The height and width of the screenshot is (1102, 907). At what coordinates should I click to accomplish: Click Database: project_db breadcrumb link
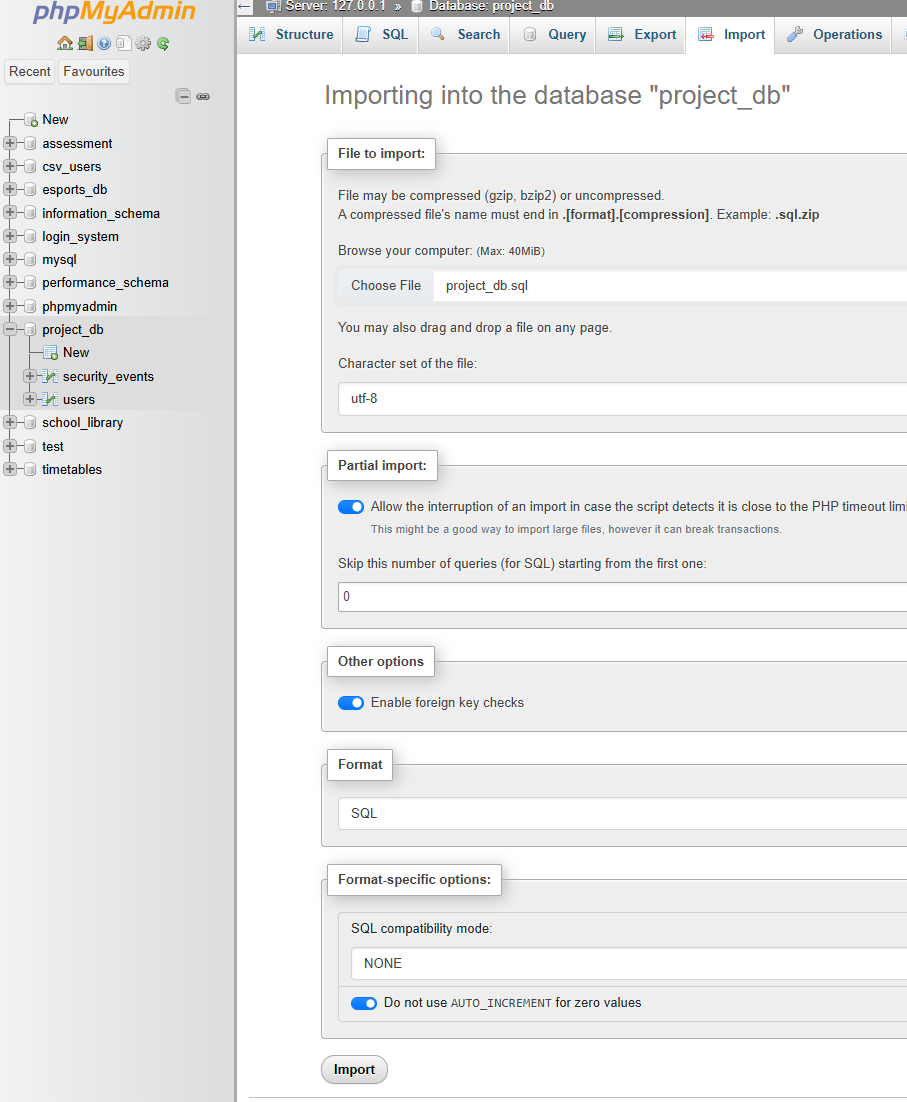[x=491, y=6]
